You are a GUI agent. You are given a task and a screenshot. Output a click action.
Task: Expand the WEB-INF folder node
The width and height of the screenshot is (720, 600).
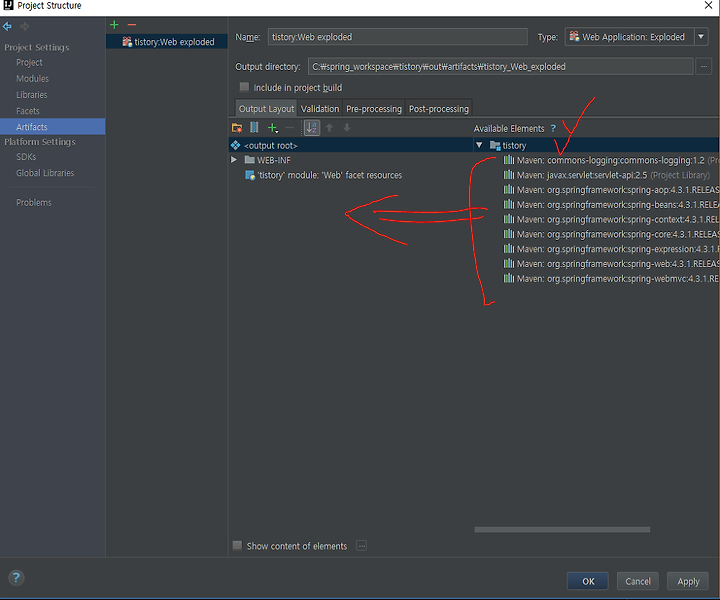click(x=234, y=160)
